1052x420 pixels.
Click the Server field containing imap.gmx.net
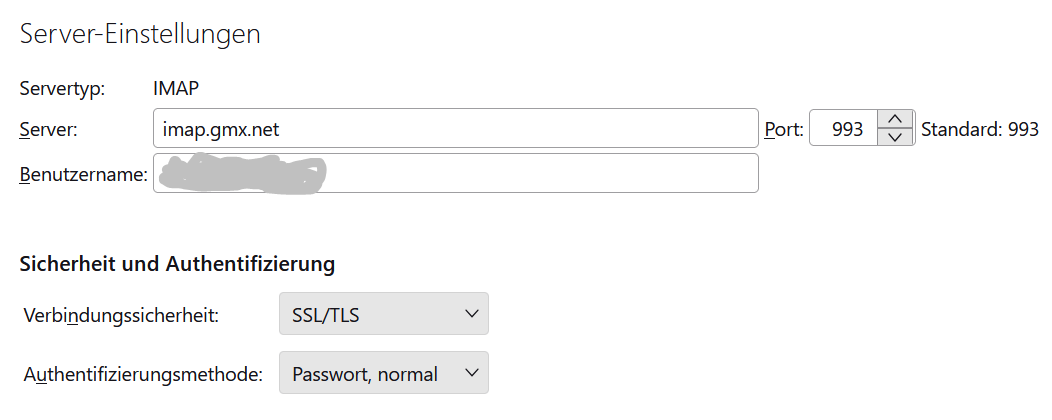pos(455,129)
